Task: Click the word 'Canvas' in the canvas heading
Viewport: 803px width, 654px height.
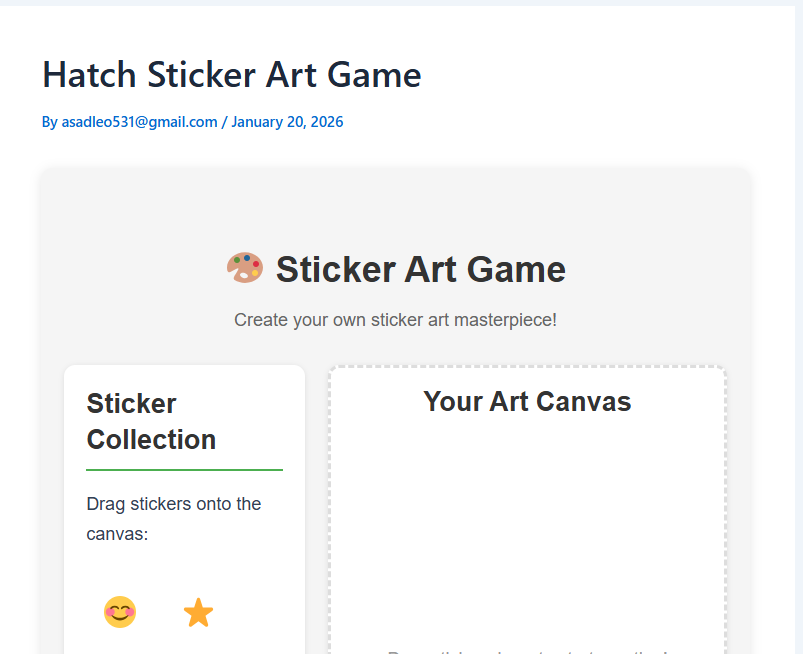Action: click(x=587, y=402)
